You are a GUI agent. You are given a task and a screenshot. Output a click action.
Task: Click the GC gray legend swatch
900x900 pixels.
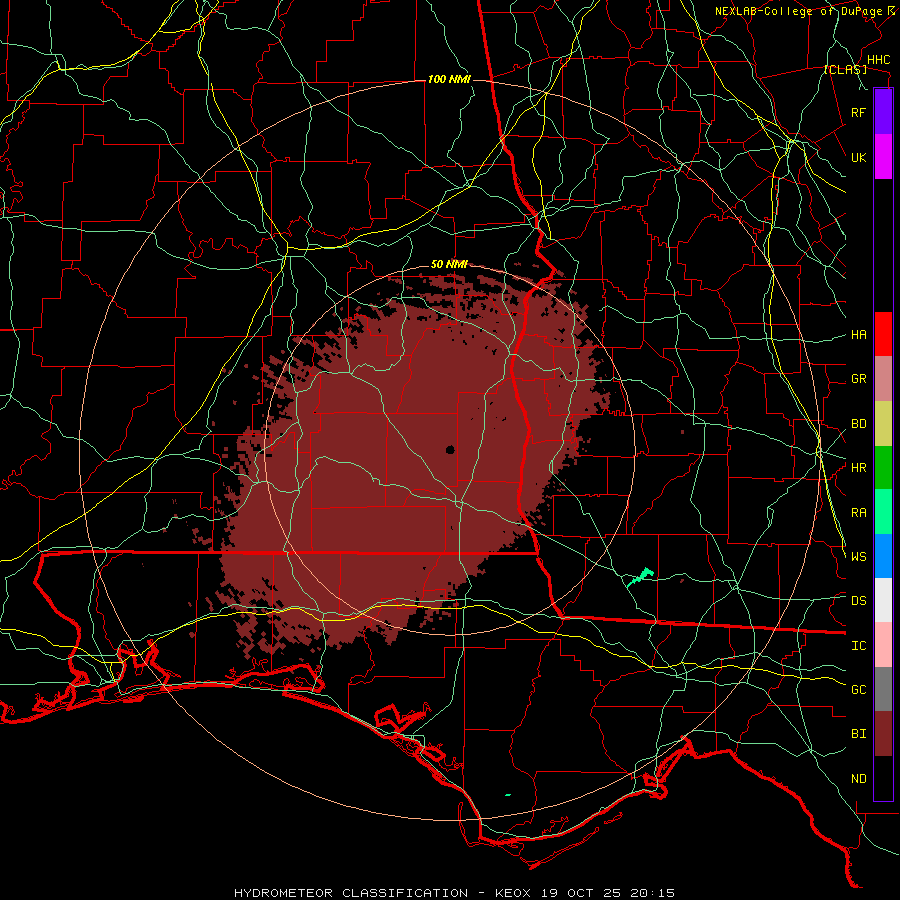pos(883,689)
